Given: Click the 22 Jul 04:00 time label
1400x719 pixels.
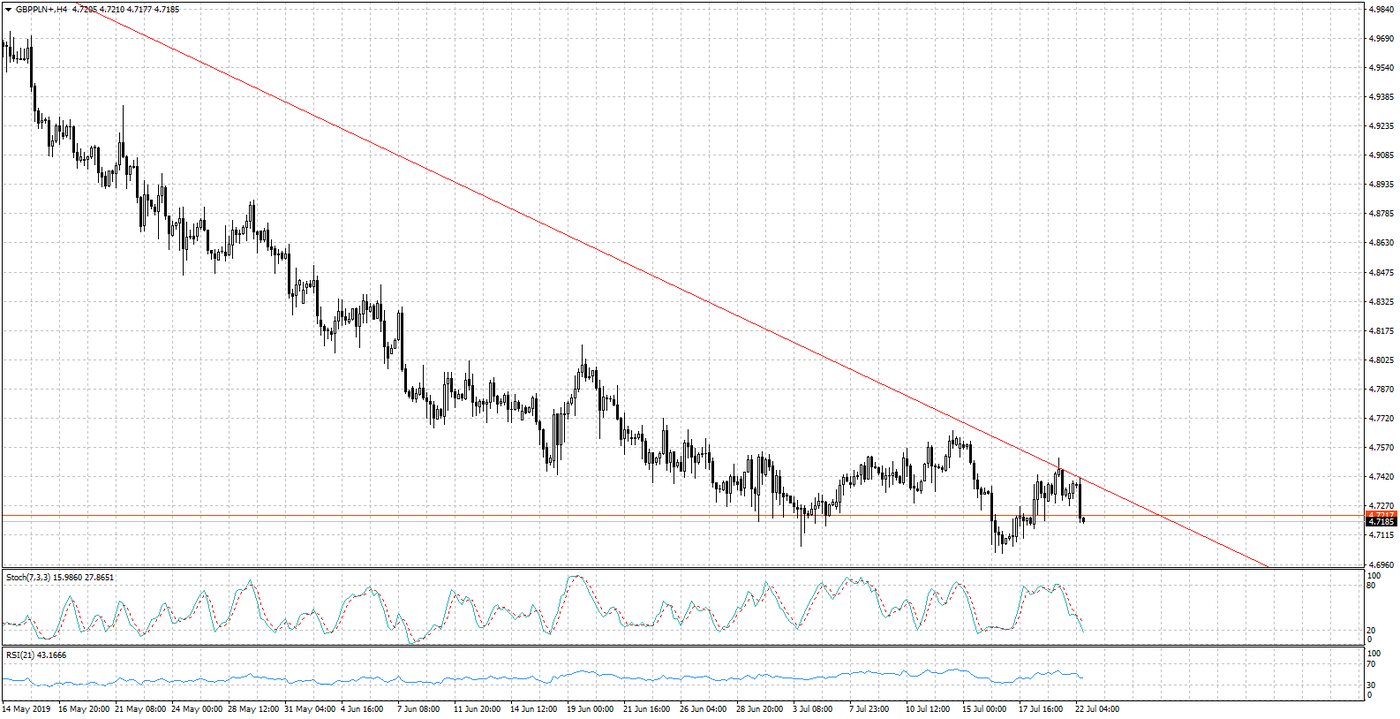Looking at the screenshot, I should point(1098,709).
